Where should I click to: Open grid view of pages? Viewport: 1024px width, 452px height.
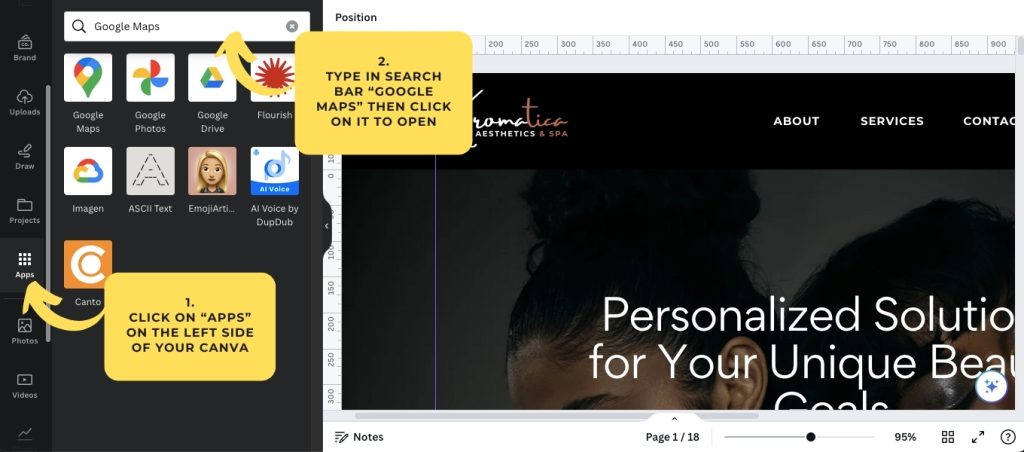948,437
